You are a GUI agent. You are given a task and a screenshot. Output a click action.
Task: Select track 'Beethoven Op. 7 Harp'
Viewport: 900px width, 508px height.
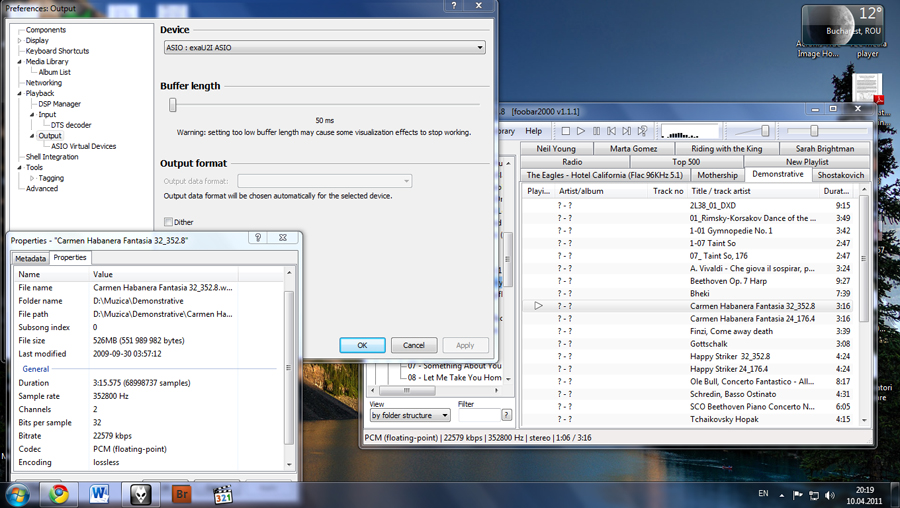click(728, 281)
